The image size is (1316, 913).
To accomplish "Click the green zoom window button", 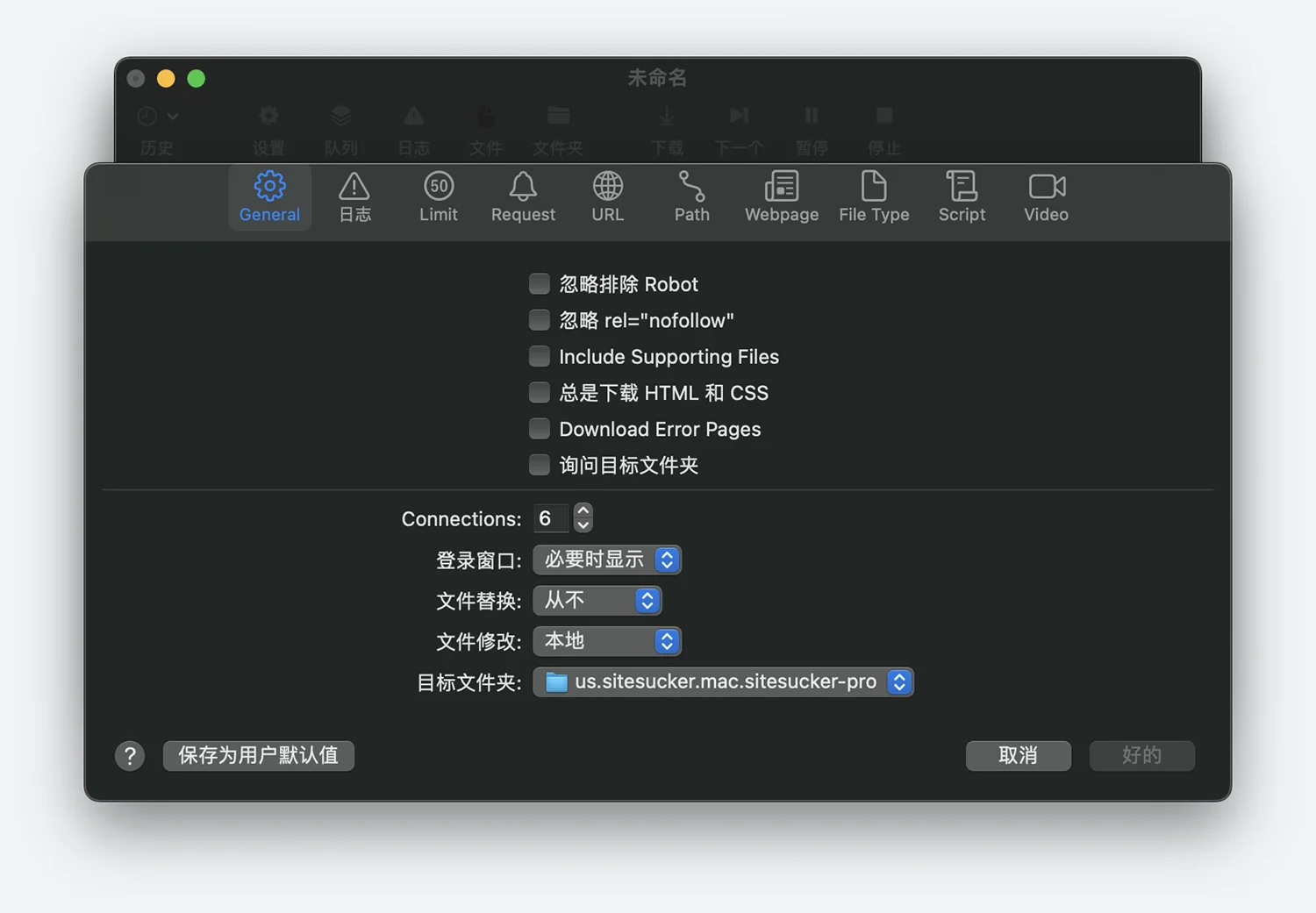I will coord(197,79).
